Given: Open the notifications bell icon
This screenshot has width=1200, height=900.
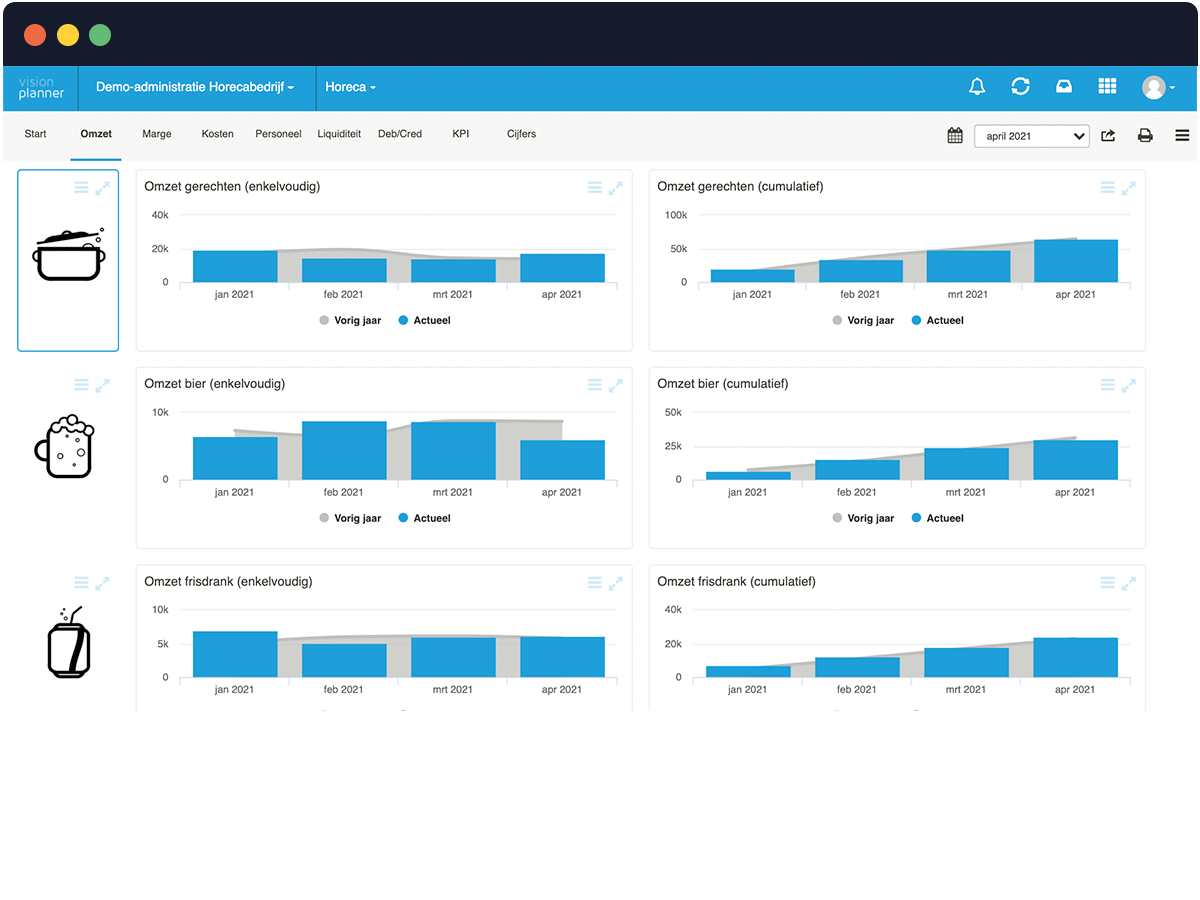Looking at the screenshot, I should [977, 87].
